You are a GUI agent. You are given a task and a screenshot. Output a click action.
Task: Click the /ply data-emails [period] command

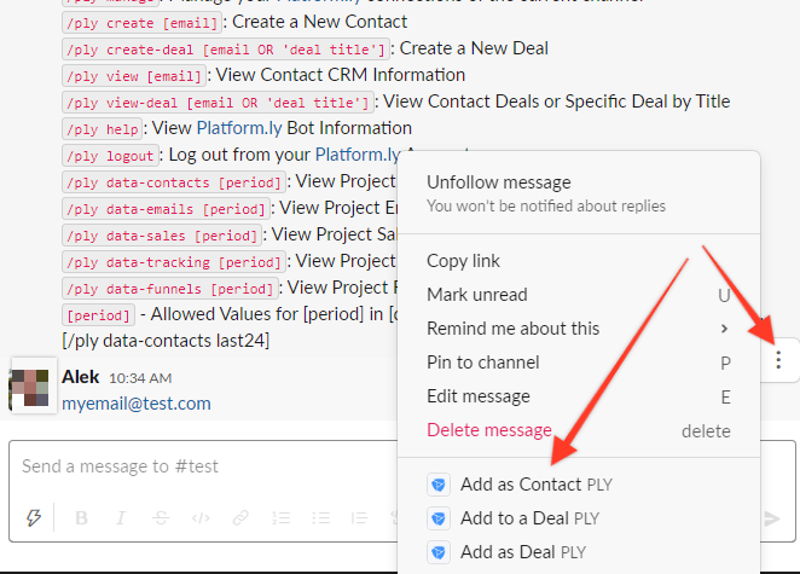pyautogui.click(x=166, y=209)
